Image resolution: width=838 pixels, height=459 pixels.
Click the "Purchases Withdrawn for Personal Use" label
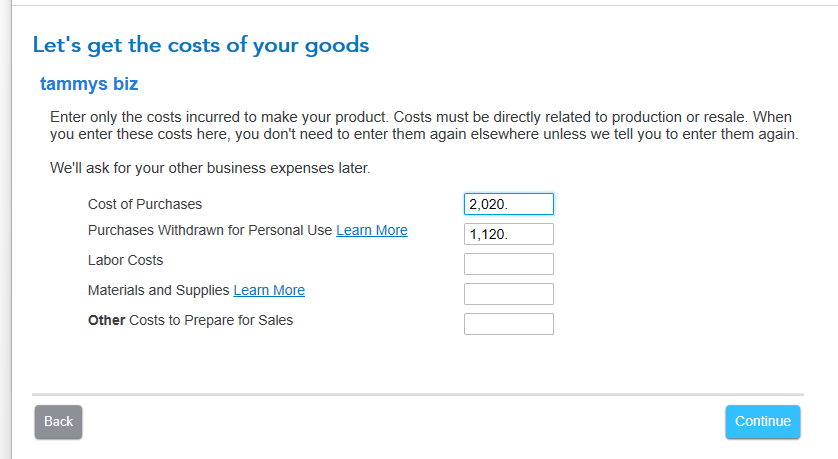point(210,230)
